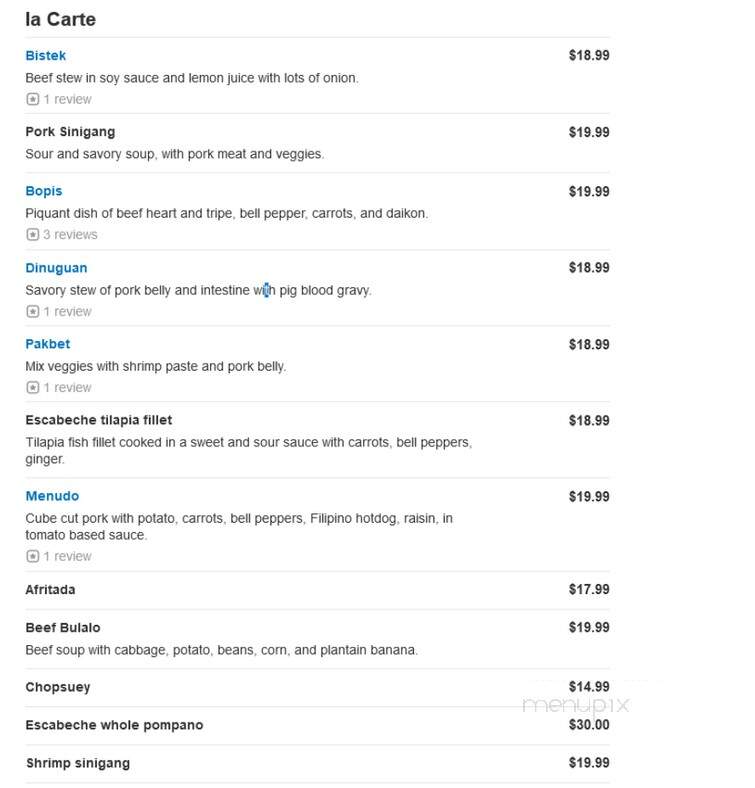Open 1 review under Menudo

[67, 556]
